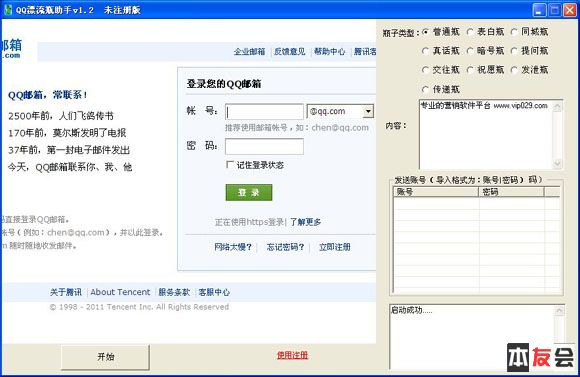This screenshot has height=377, width=580.
Task: Click the QQ邮箱 logo
Action: coord(11,48)
